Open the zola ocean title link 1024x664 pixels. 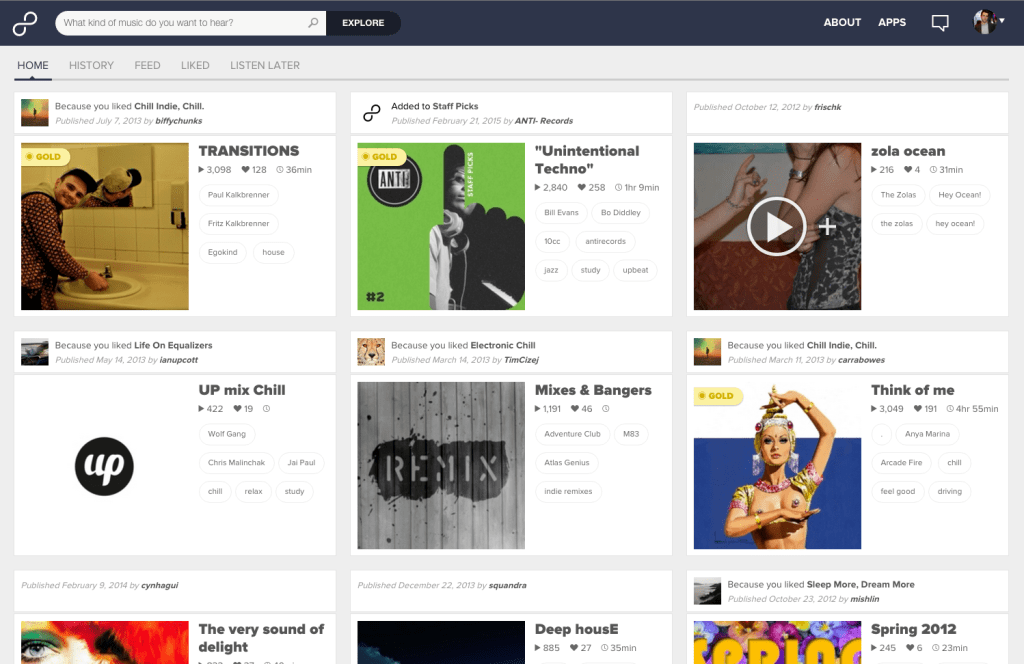pyautogui.click(x=908, y=151)
